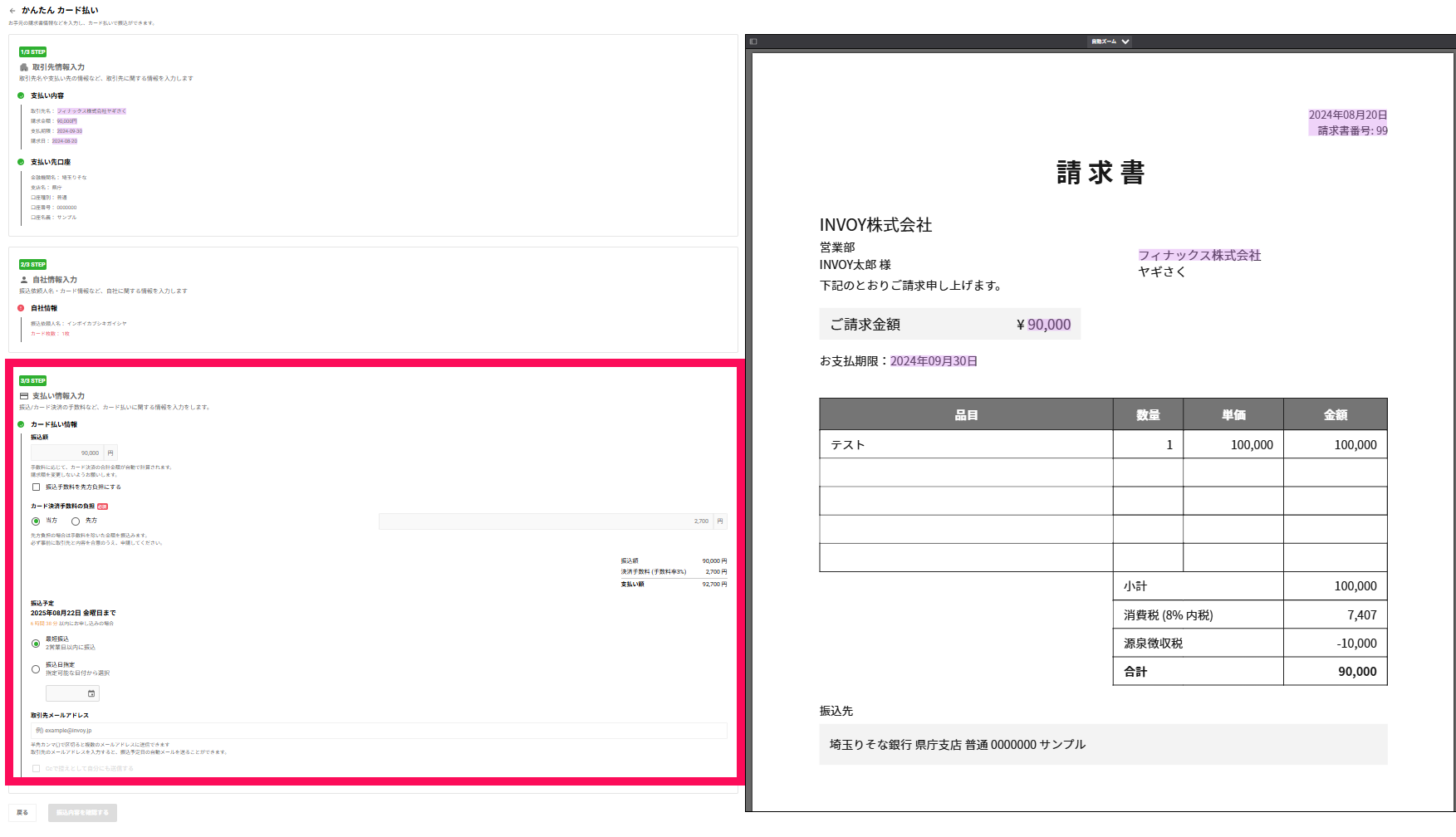The image size is (1456, 837).
Task: Click the 振込日指定 date input box
Action: pos(72,693)
